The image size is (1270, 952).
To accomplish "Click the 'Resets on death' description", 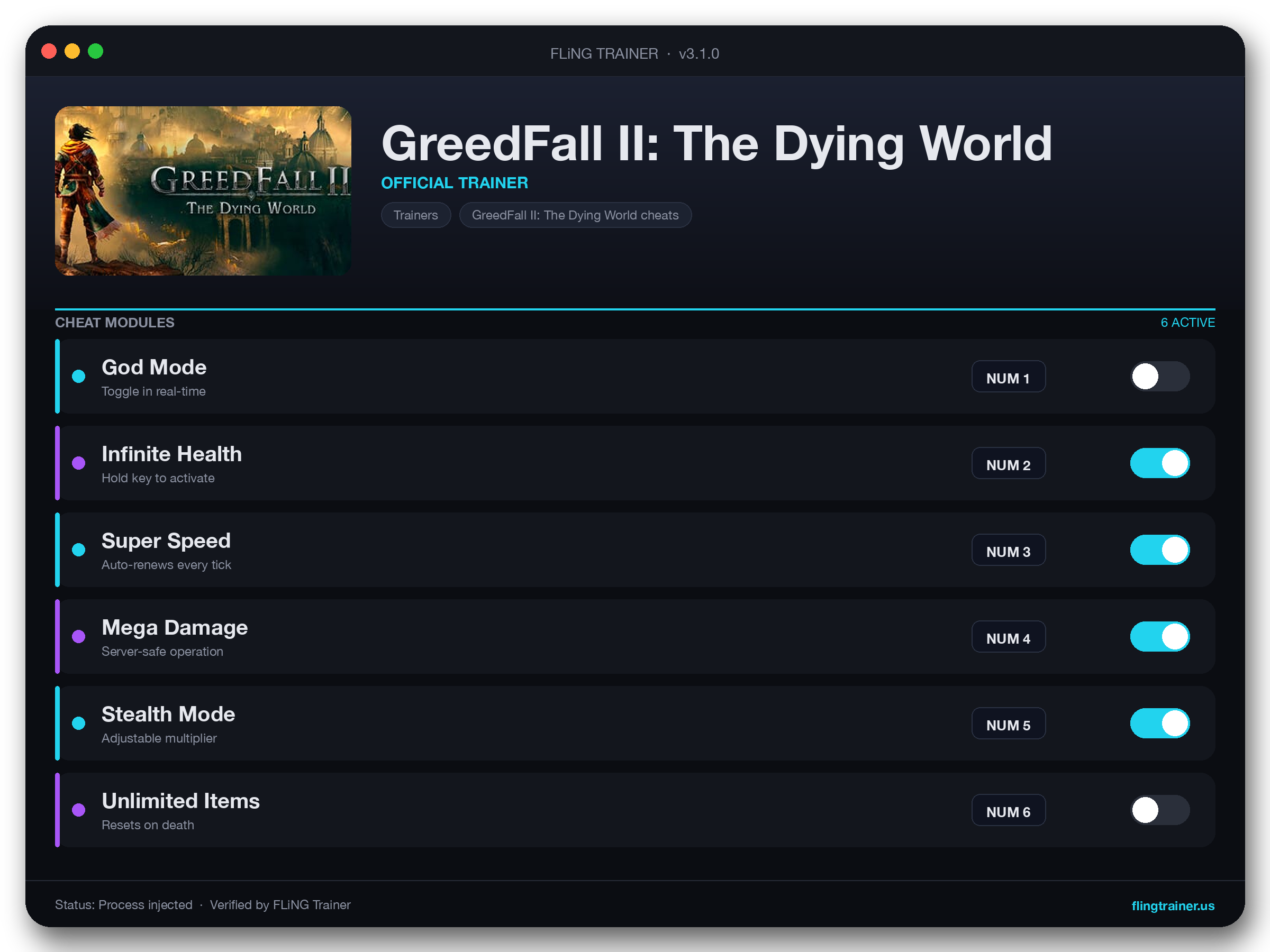I will (148, 825).
